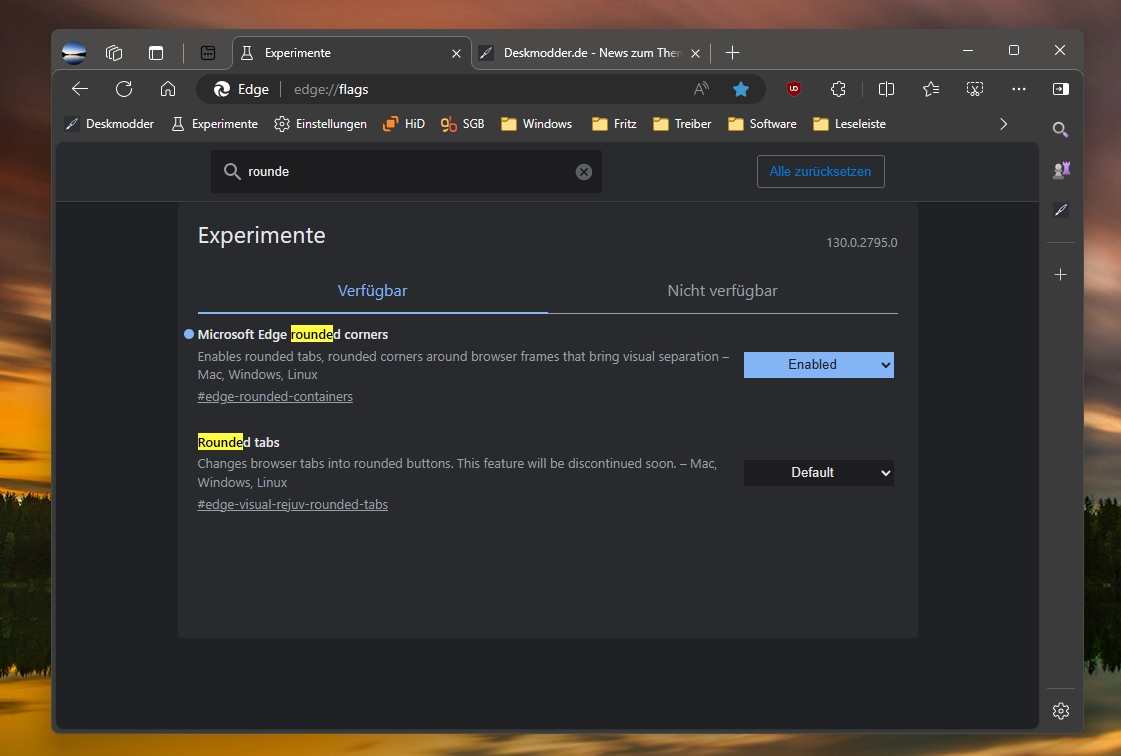The width and height of the screenshot is (1121, 756).
Task: Click the browser refresh icon
Action: click(124, 89)
